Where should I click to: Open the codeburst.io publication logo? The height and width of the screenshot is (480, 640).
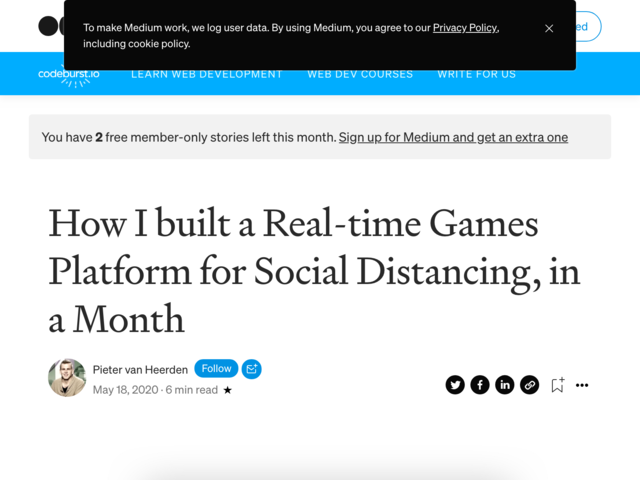69,76
